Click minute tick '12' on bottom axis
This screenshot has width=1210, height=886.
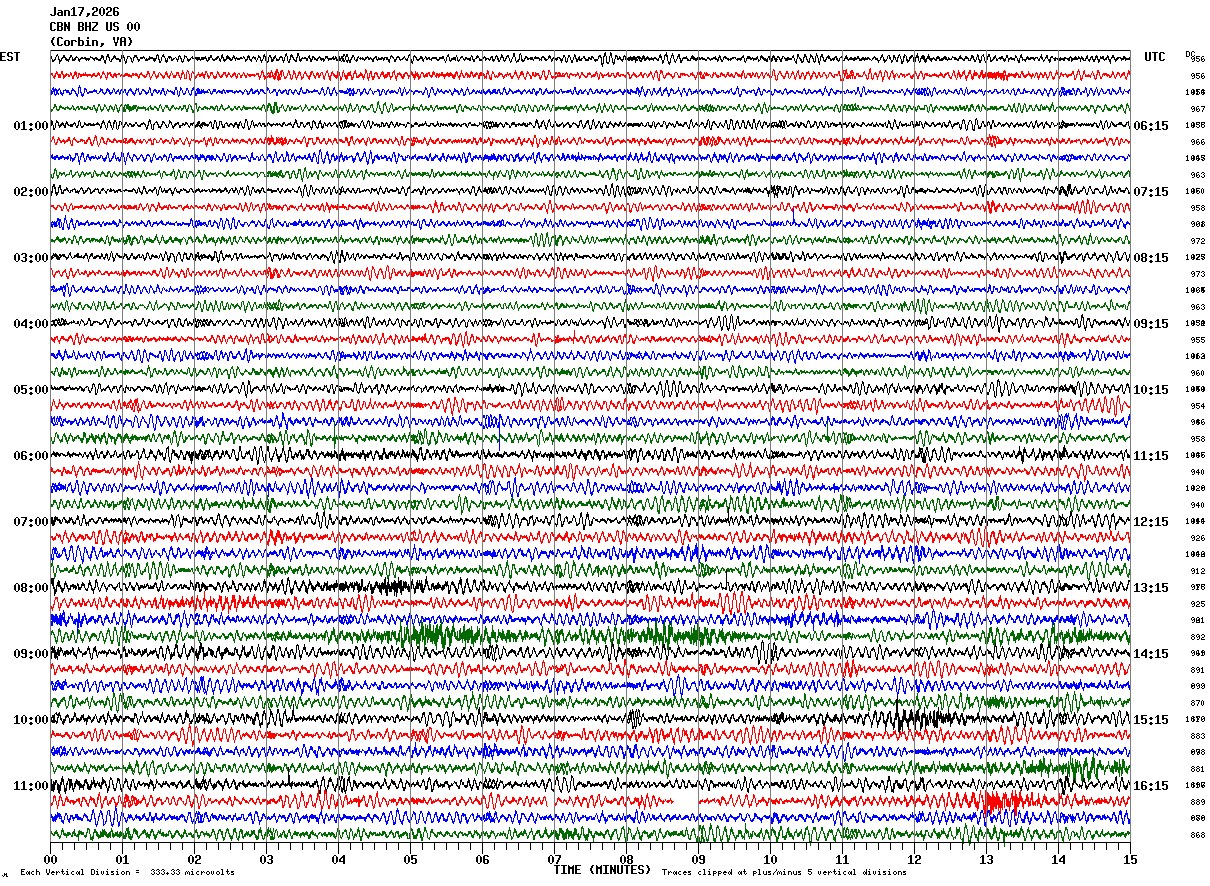(x=914, y=859)
